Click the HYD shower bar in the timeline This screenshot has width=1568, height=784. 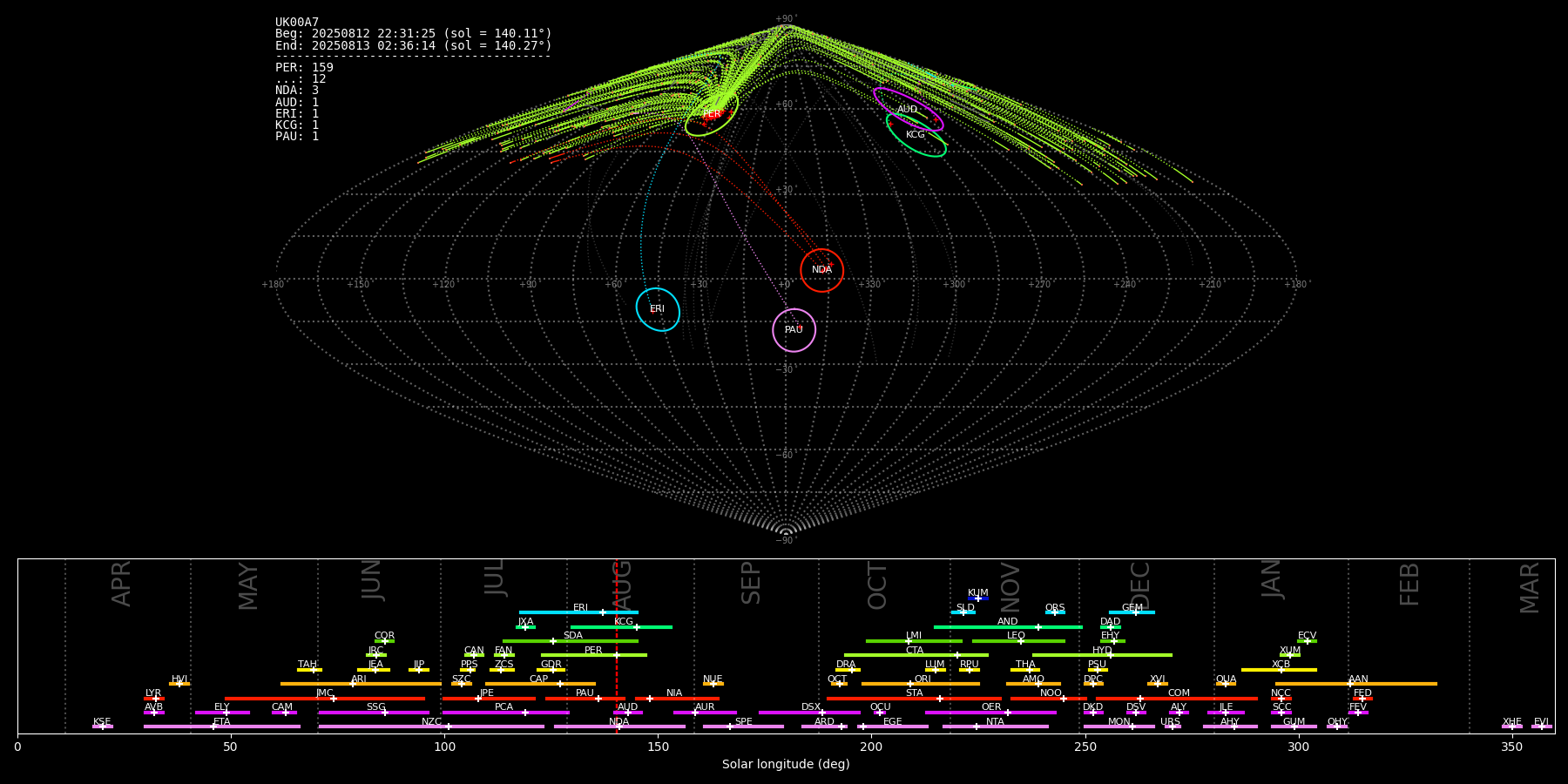(1102, 655)
